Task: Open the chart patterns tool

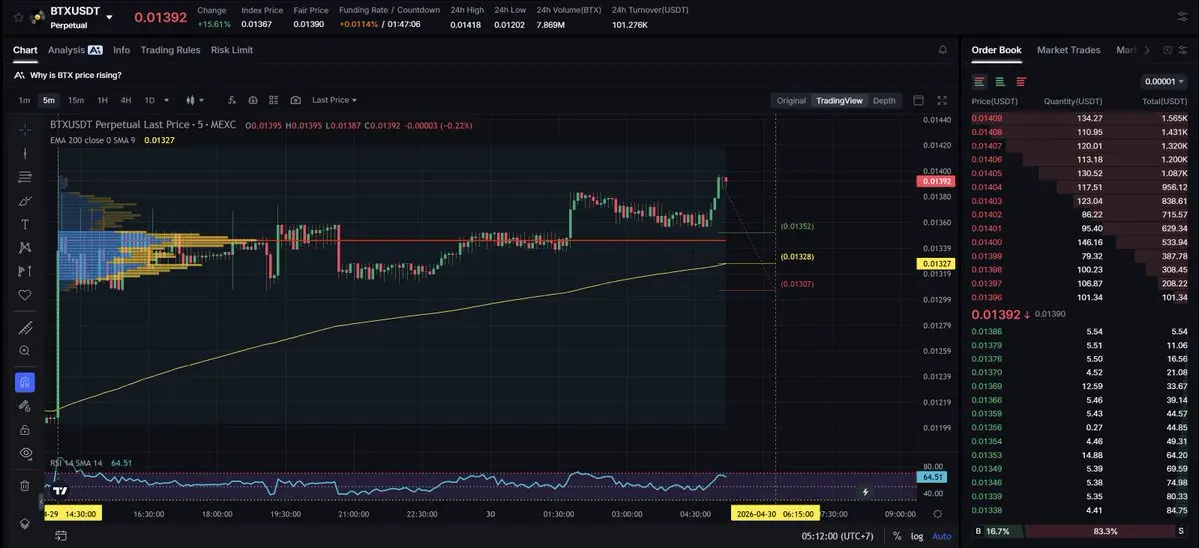Action: (x=24, y=248)
